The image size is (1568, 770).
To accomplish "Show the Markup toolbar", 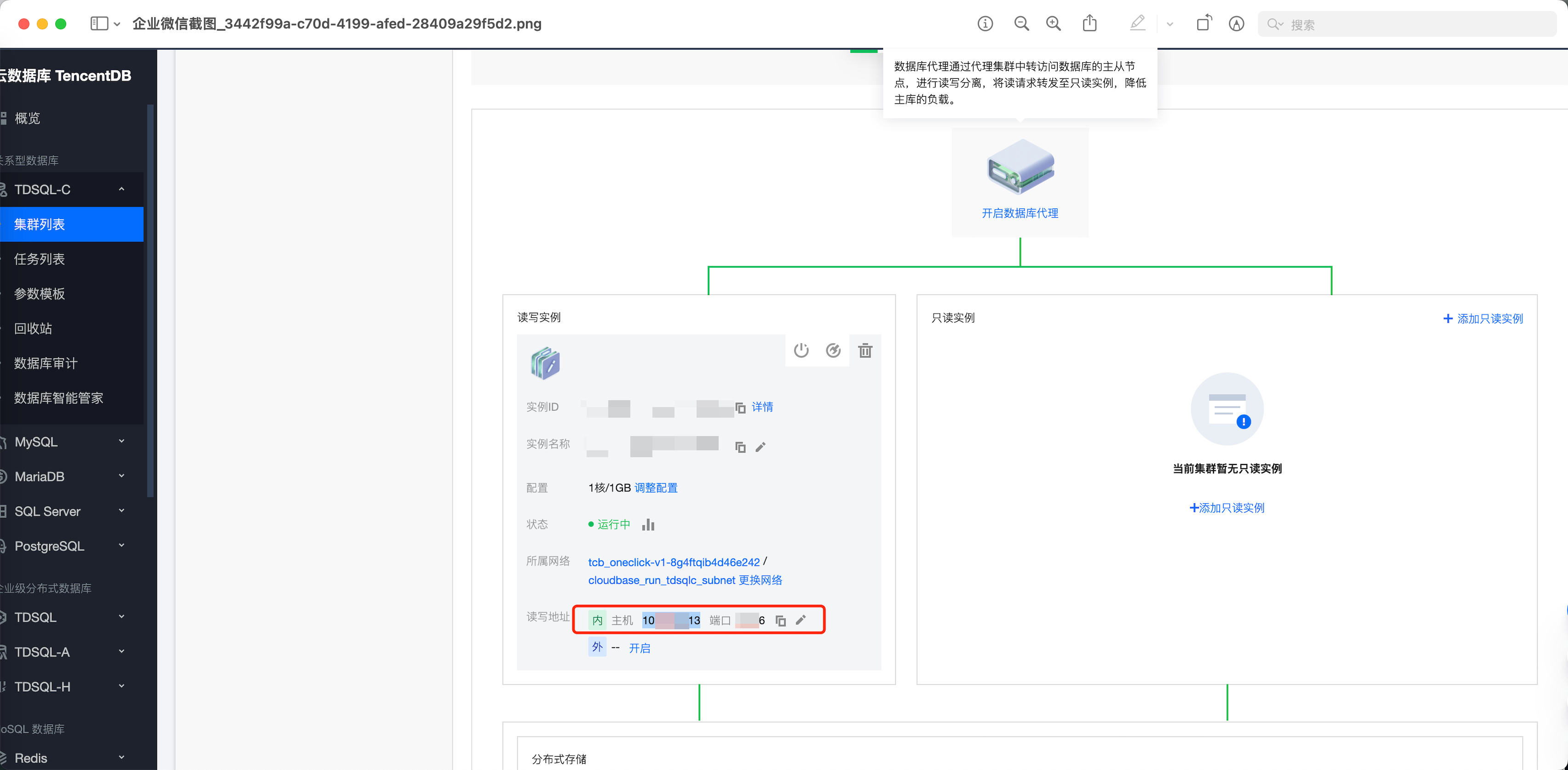I will 1236,24.
